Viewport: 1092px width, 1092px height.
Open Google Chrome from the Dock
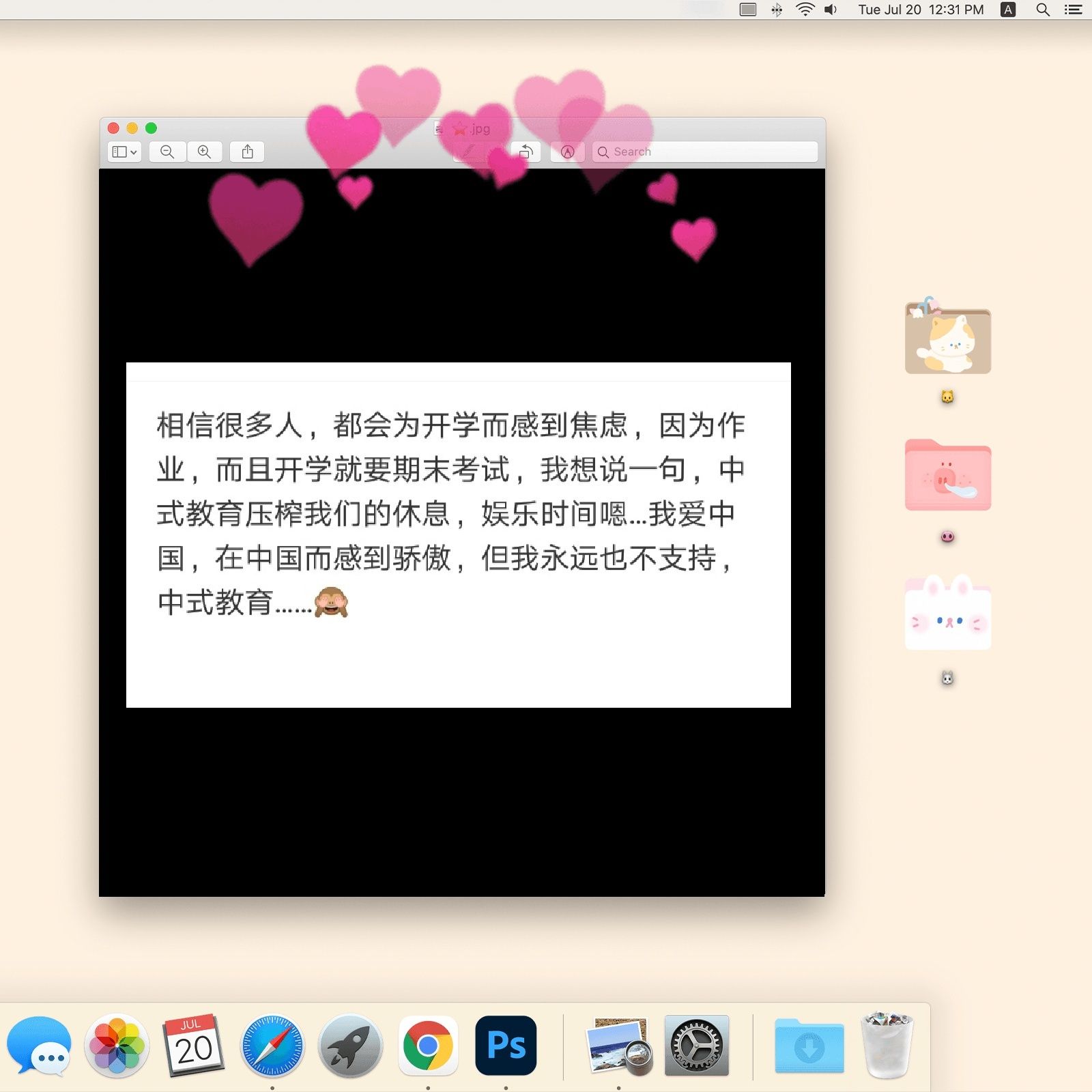pos(428,1046)
